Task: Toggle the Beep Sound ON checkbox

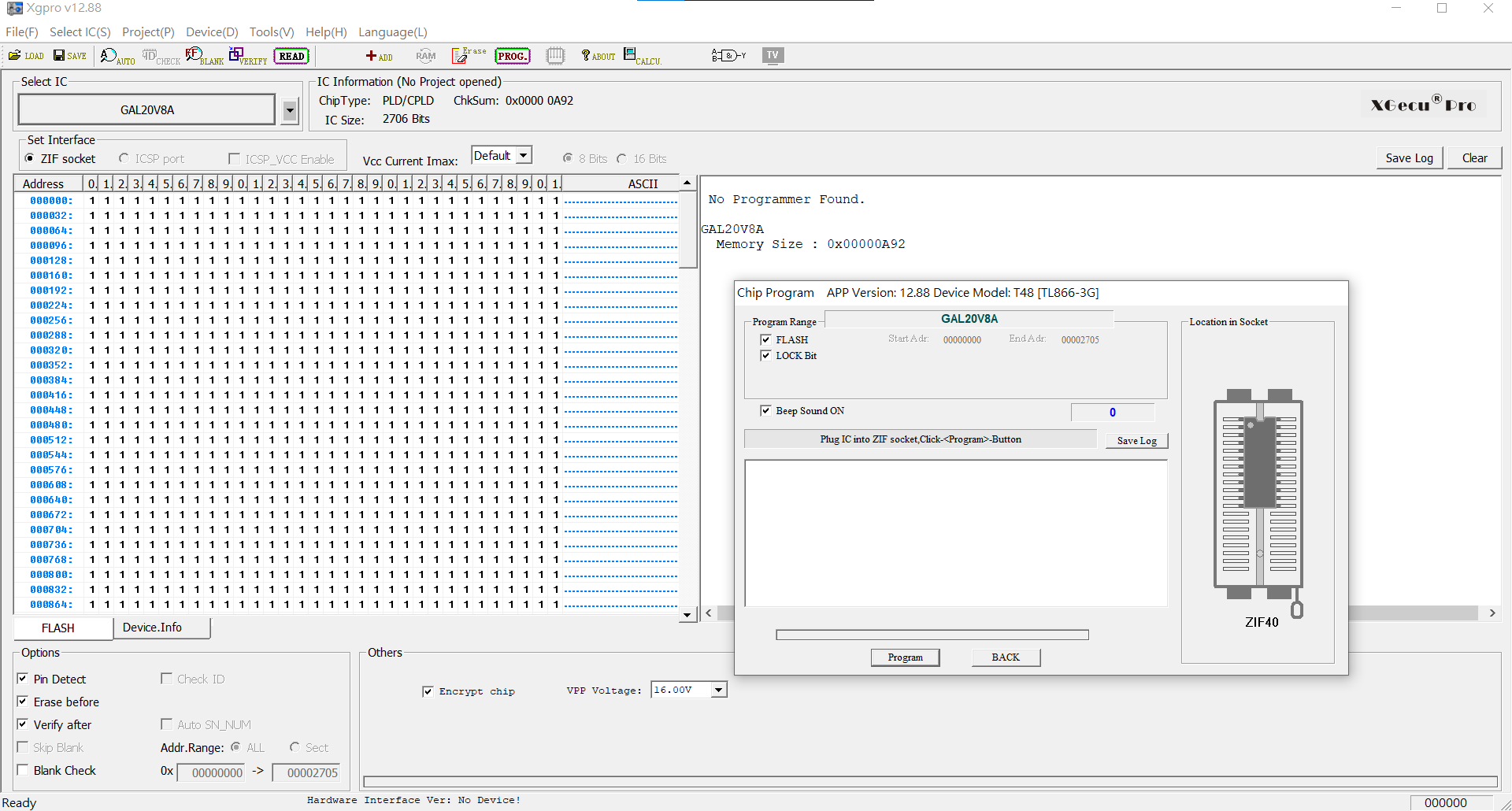Action: point(765,411)
